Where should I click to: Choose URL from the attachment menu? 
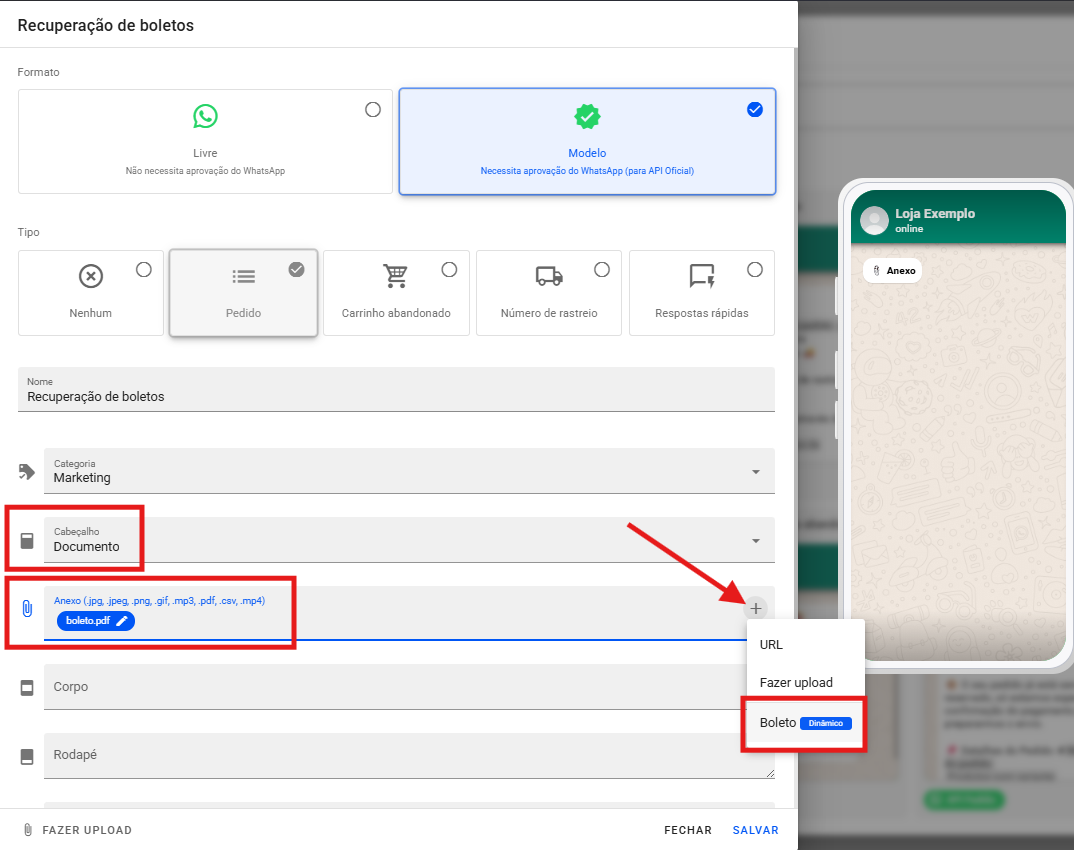[x=771, y=645]
